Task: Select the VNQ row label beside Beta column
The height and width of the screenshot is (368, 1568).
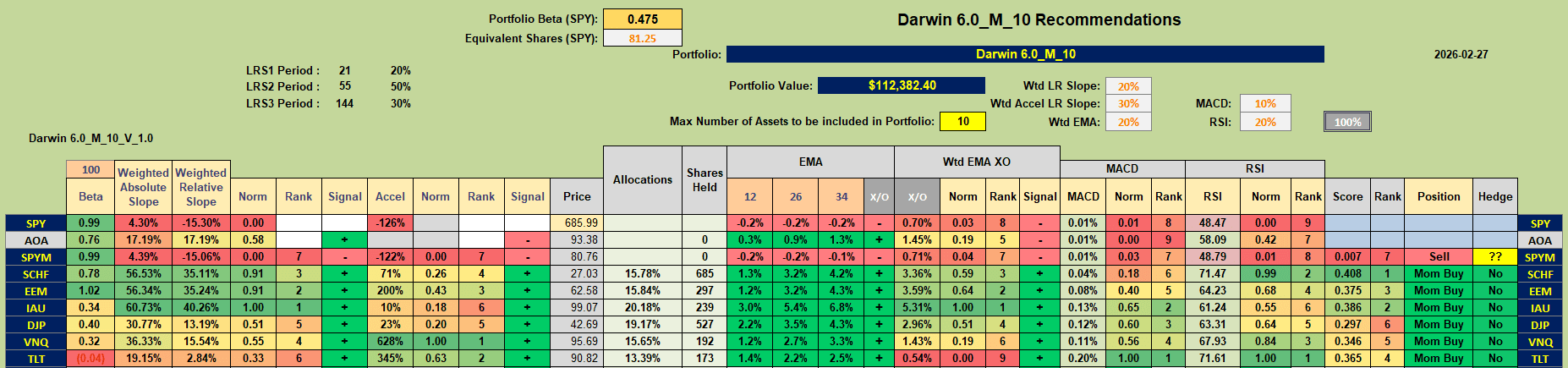Action: [x=36, y=342]
